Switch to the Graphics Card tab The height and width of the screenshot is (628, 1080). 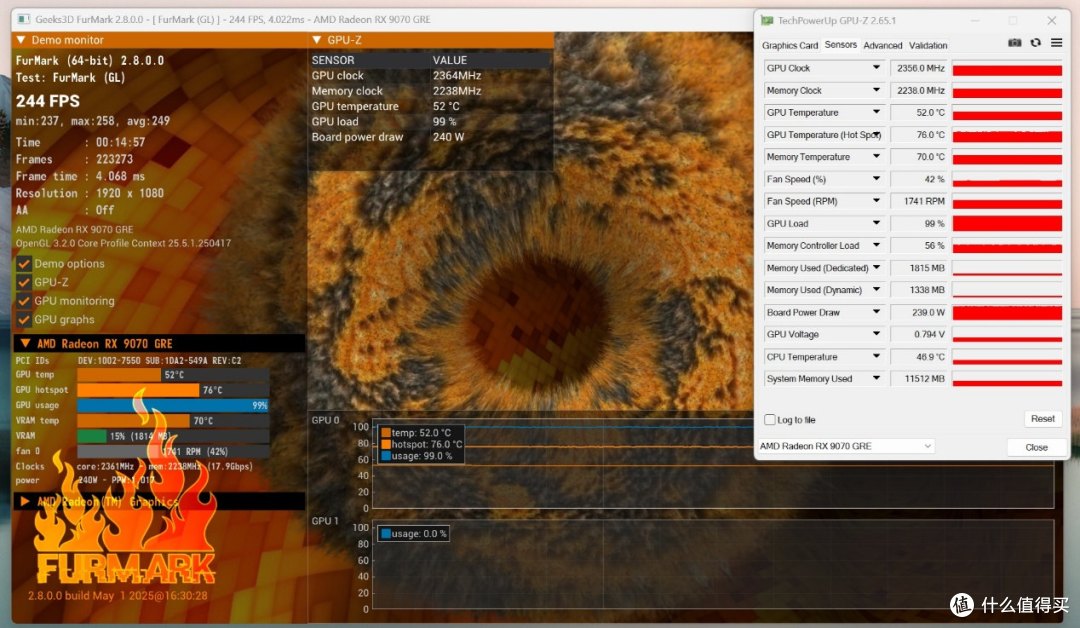(x=789, y=45)
